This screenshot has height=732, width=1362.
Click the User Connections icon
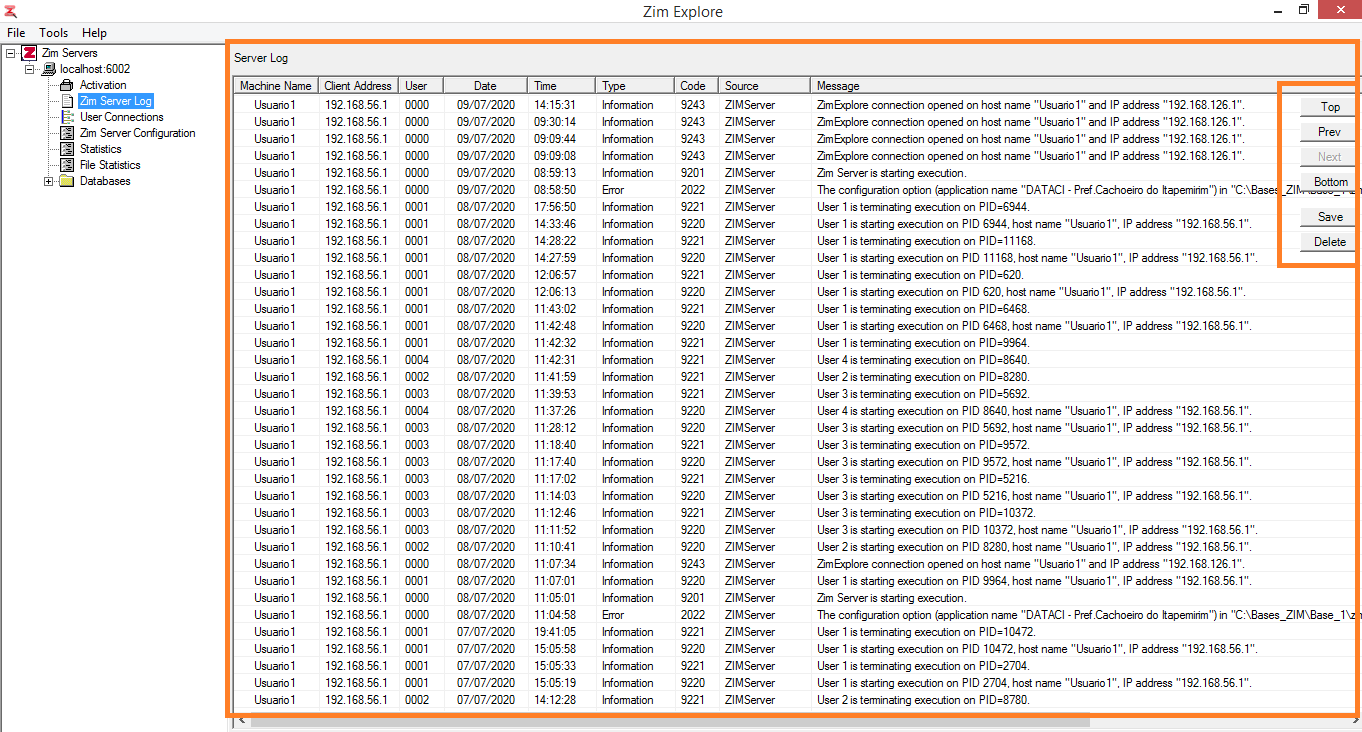68,117
